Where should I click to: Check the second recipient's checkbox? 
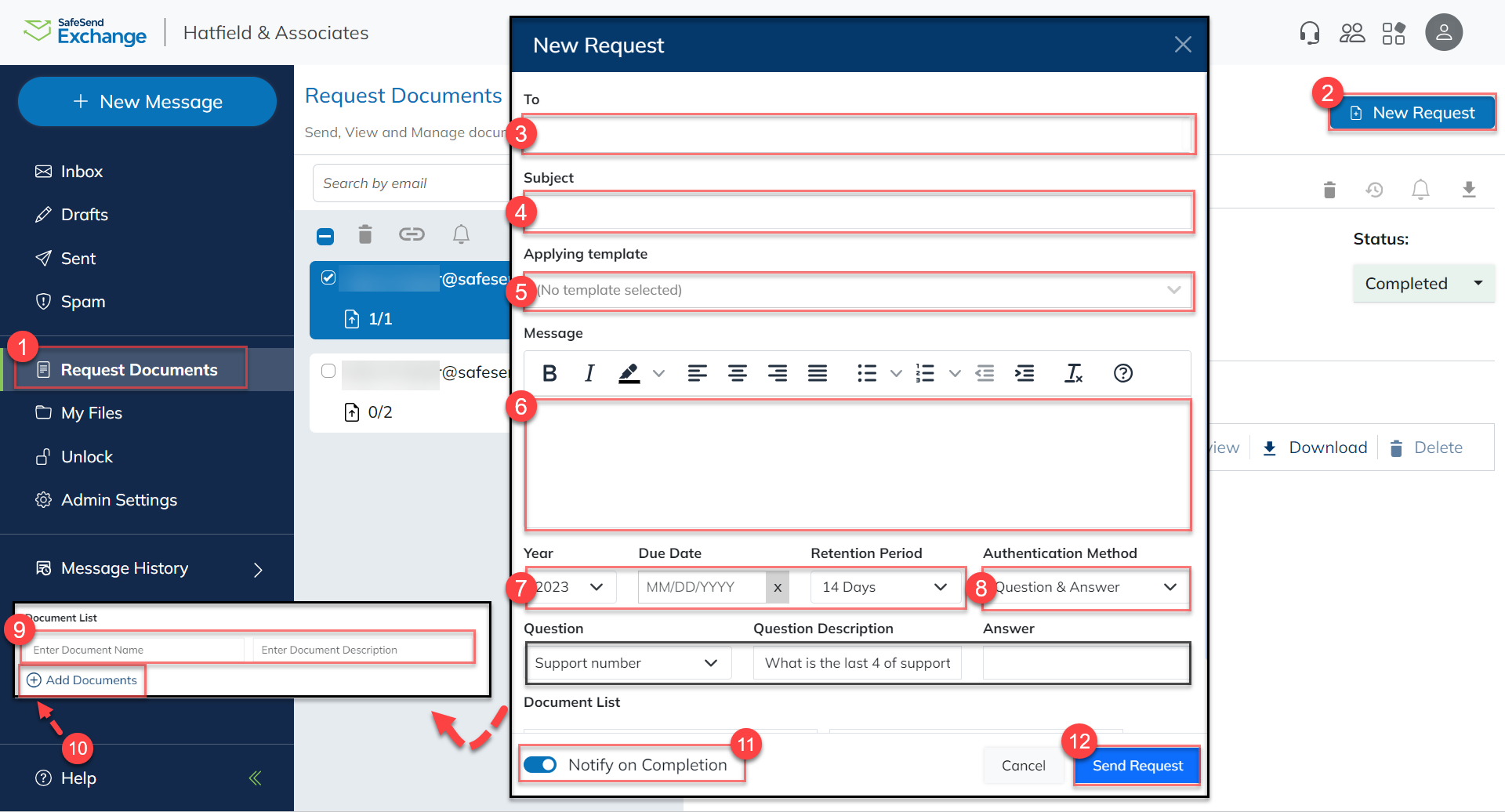(328, 371)
